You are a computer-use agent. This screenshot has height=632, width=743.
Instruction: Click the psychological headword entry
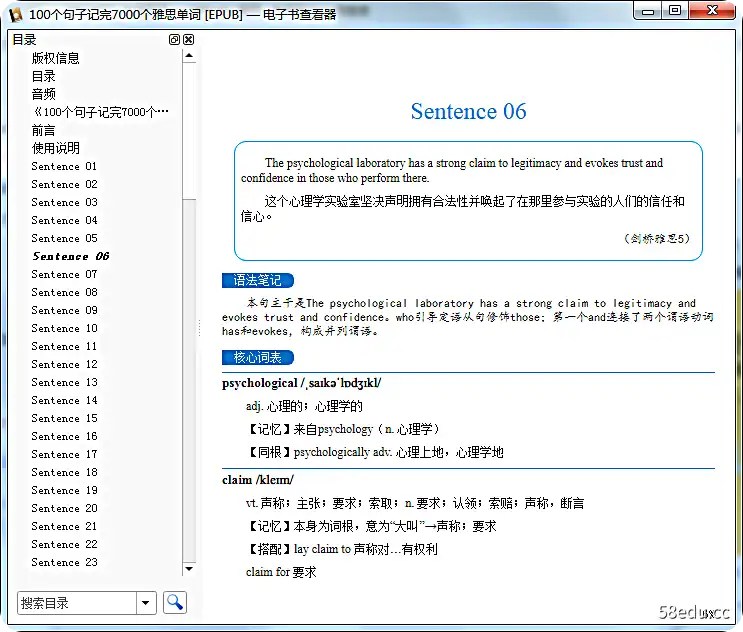tap(301, 383)
